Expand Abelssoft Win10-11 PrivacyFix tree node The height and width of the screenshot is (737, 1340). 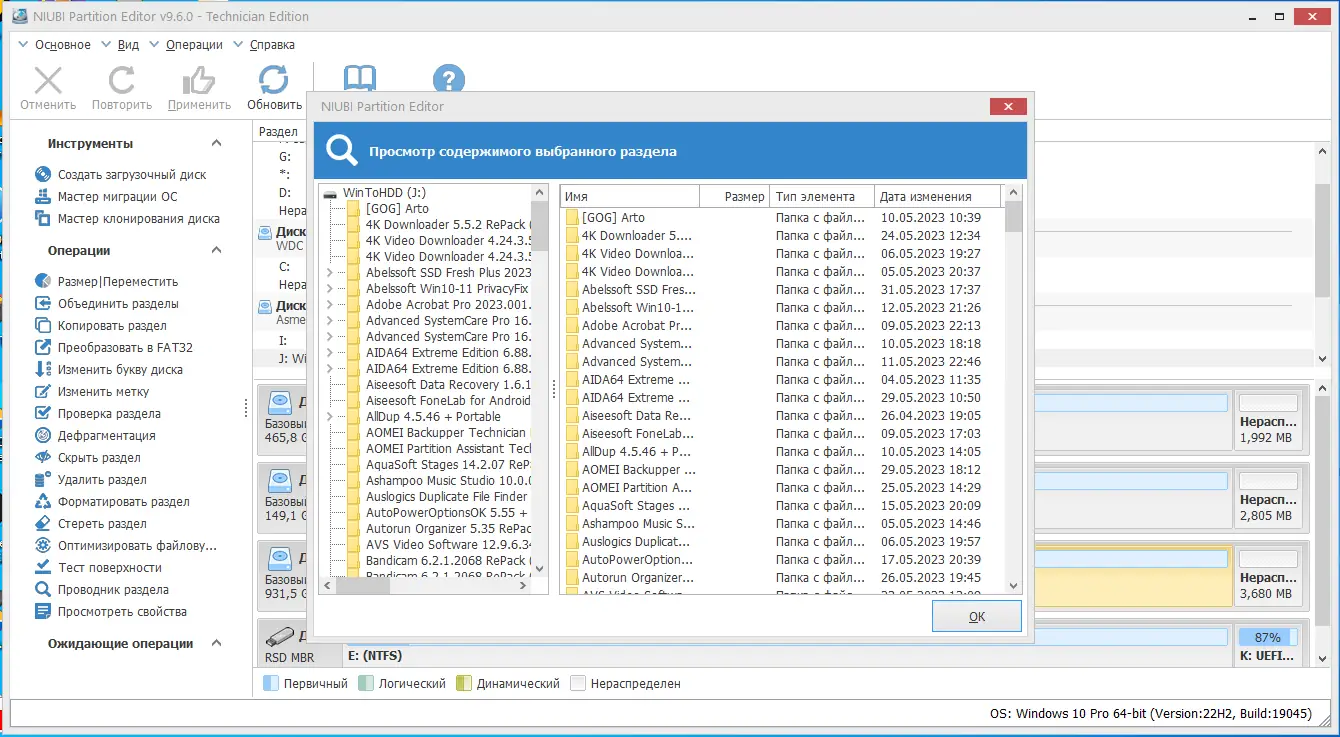pos(330,289)
